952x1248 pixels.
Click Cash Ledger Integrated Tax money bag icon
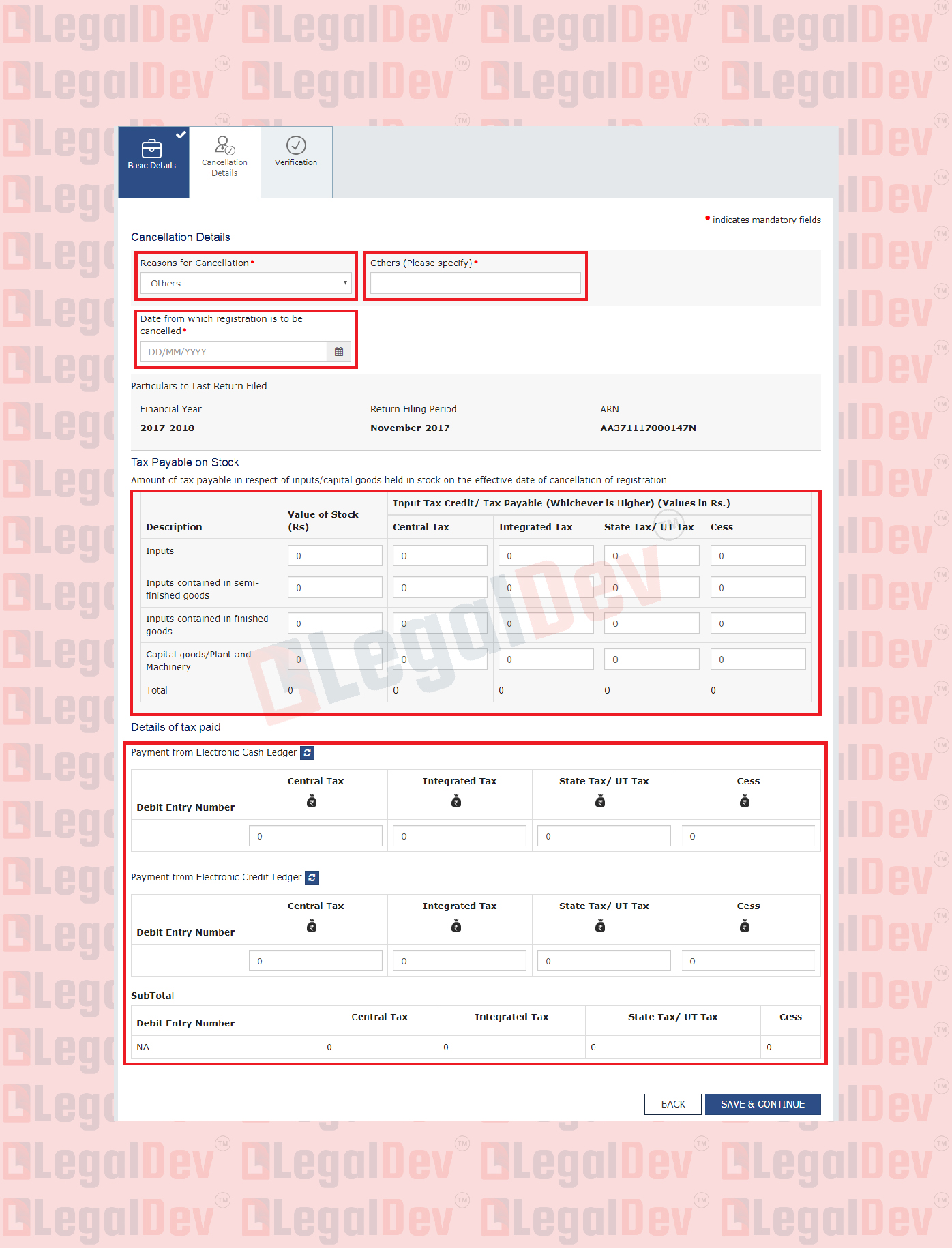pos(456,802)
